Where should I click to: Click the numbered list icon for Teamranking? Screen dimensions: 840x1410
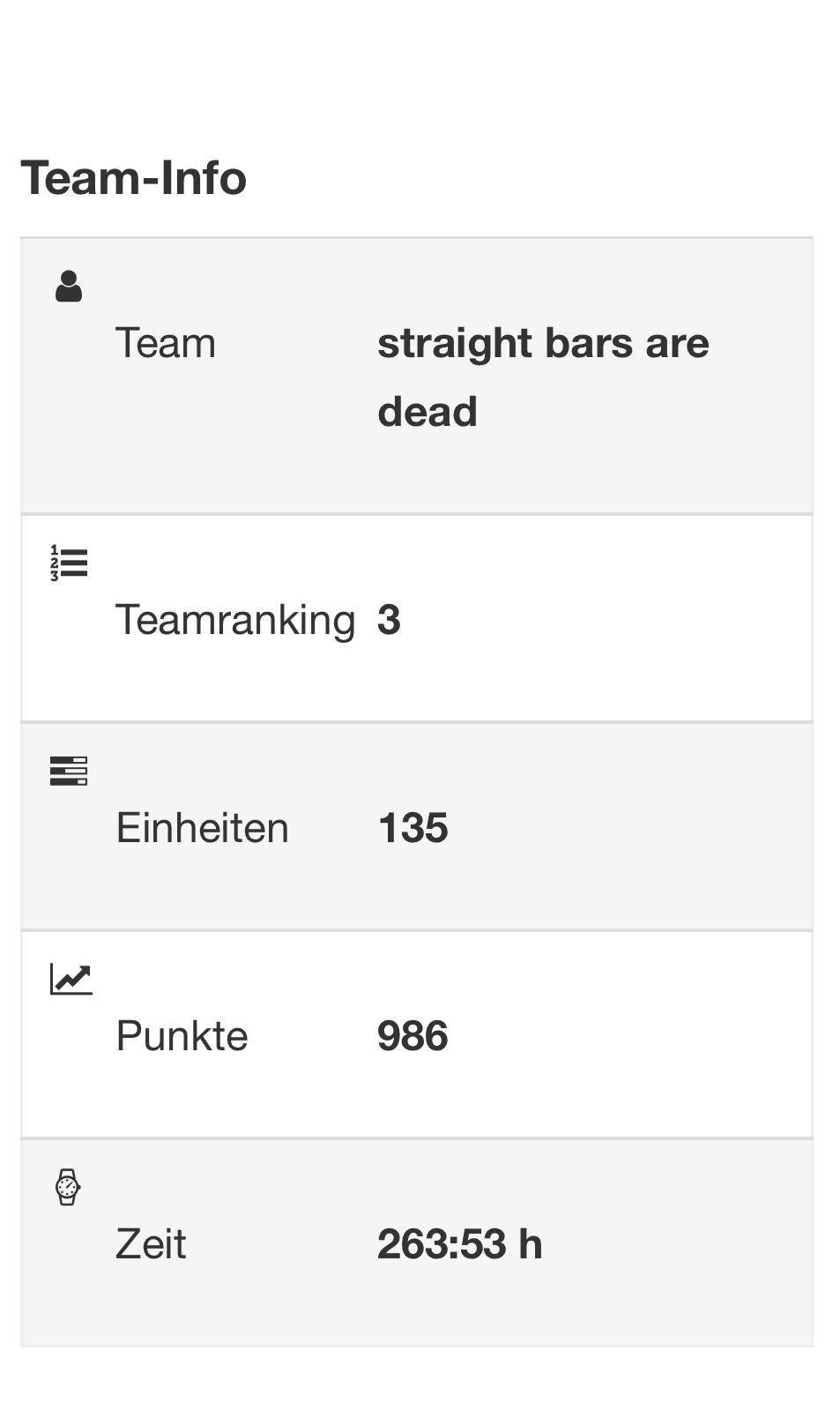click(69, 563)
